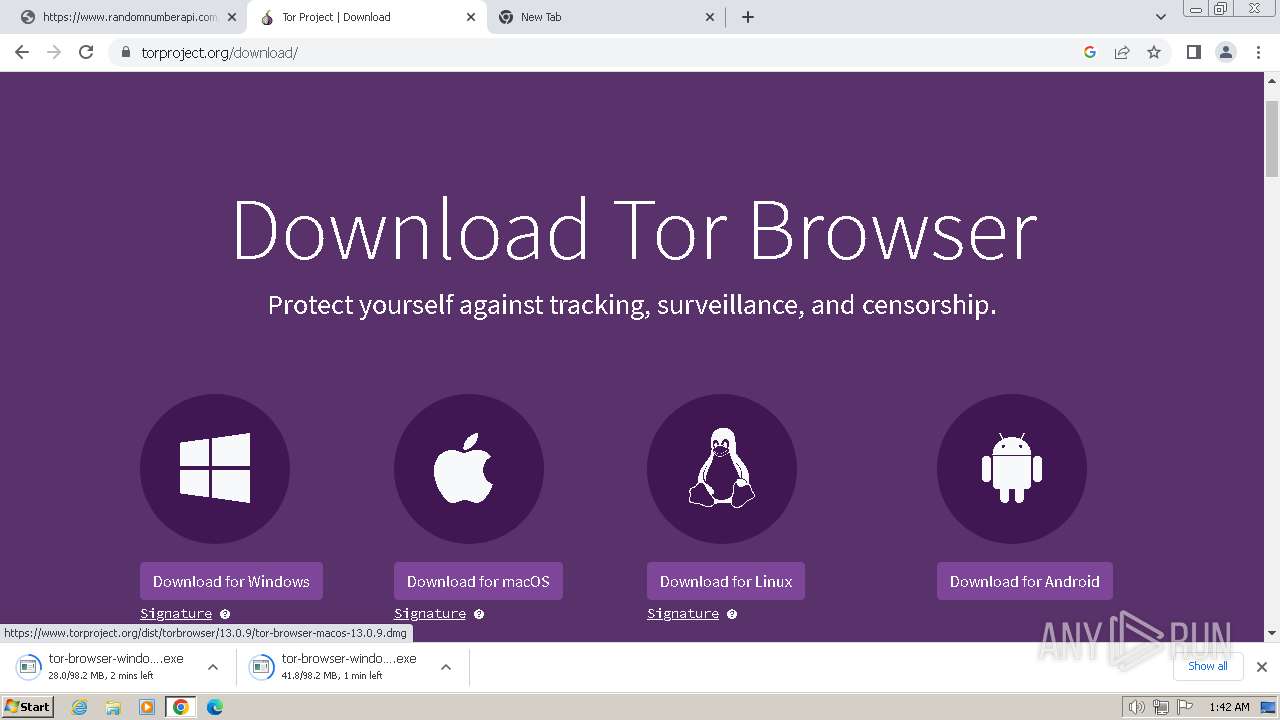Click the page vertical scrollbar thumb
Screen dimensions: 1280x720
1272,138
